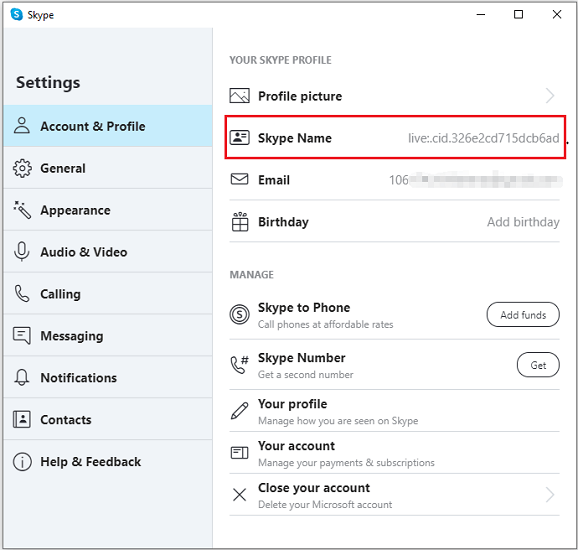
Task: Close the Skype window
Action: (557, 14)
